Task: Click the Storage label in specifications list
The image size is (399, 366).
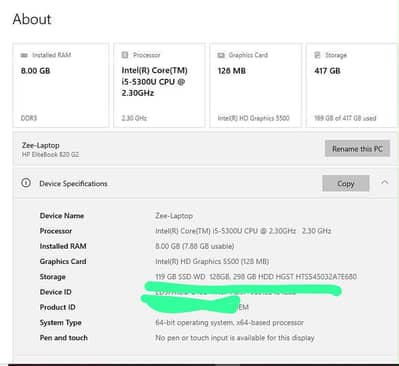Action: (x=52, y=277)
